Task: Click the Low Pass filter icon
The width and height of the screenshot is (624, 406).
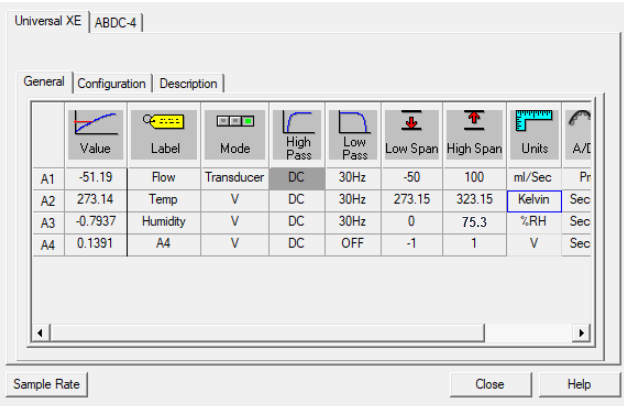Action: click(x=354, y=122)
